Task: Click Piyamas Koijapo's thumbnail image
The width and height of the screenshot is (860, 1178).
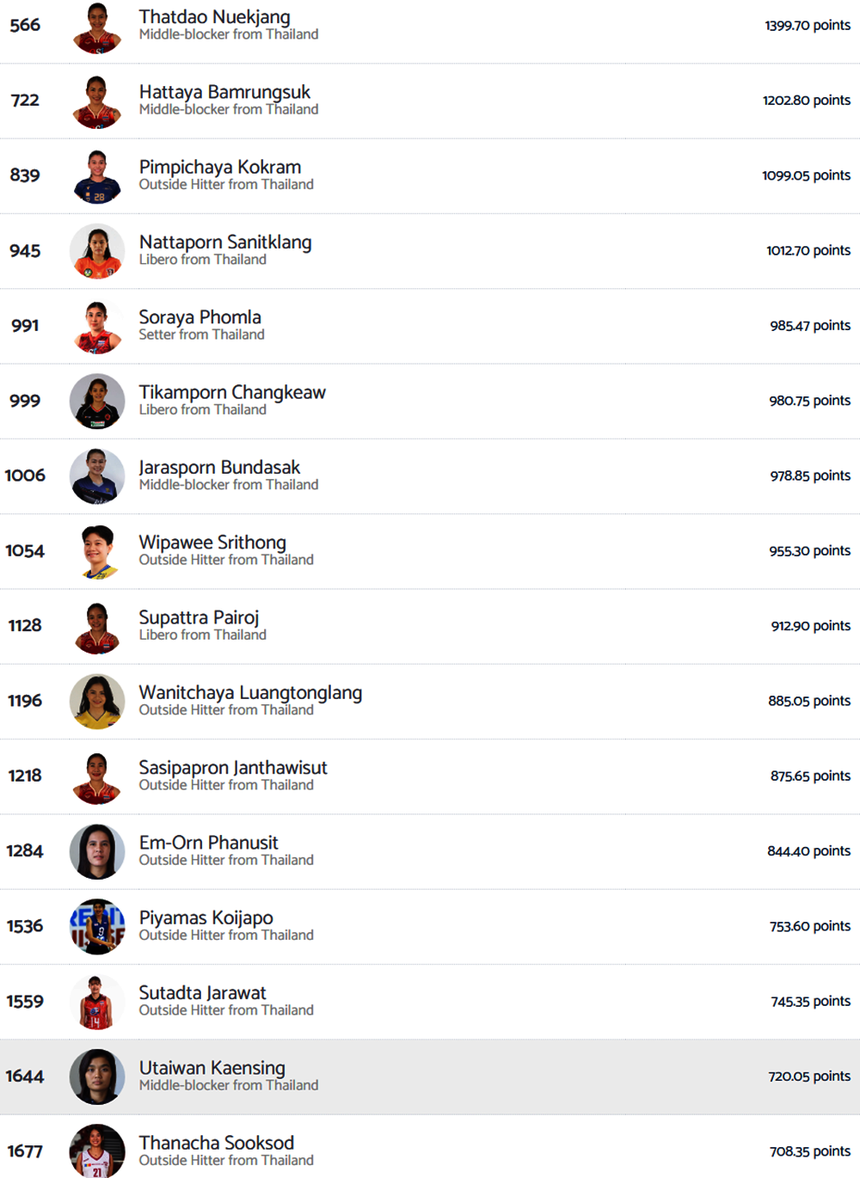Action: pyautogui.click(x=97, y=926)
